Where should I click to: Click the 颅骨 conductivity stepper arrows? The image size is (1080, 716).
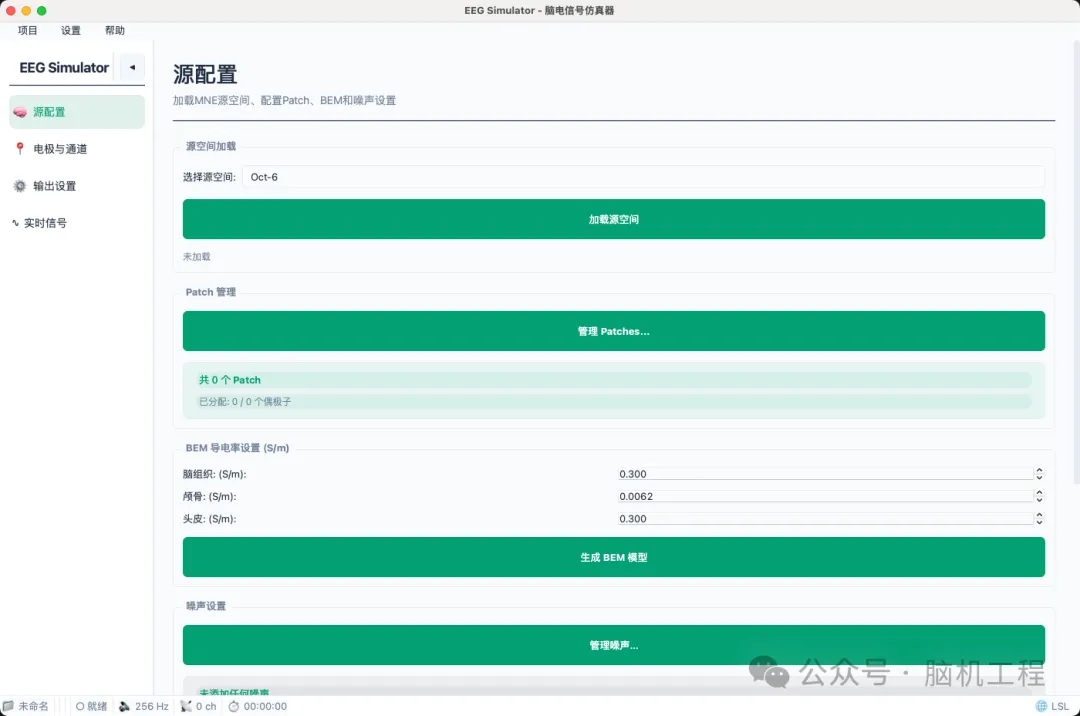tap(1039, 496)
